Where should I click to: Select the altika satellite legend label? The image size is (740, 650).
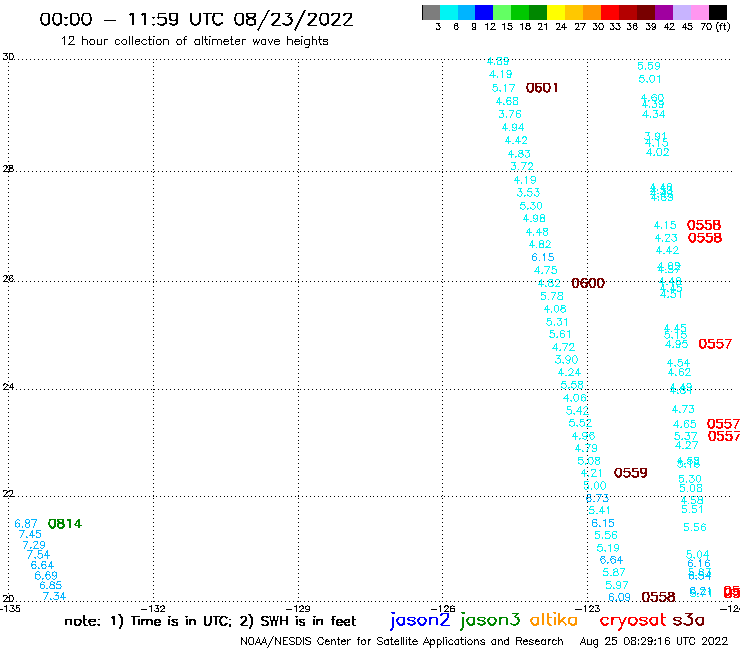click(554, 620)
